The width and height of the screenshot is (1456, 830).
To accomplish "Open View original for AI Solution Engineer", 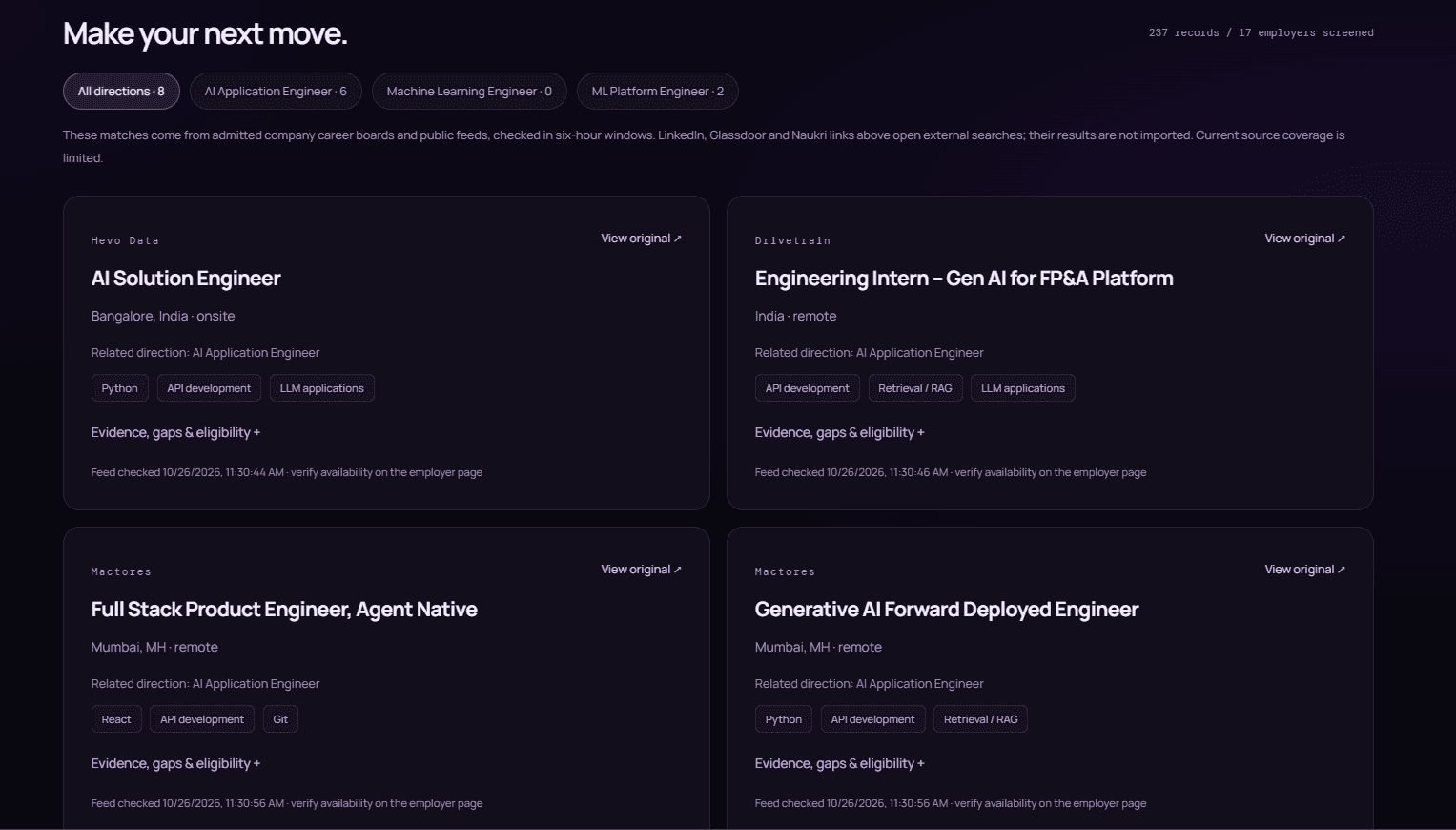I will (x=641, y=239).
